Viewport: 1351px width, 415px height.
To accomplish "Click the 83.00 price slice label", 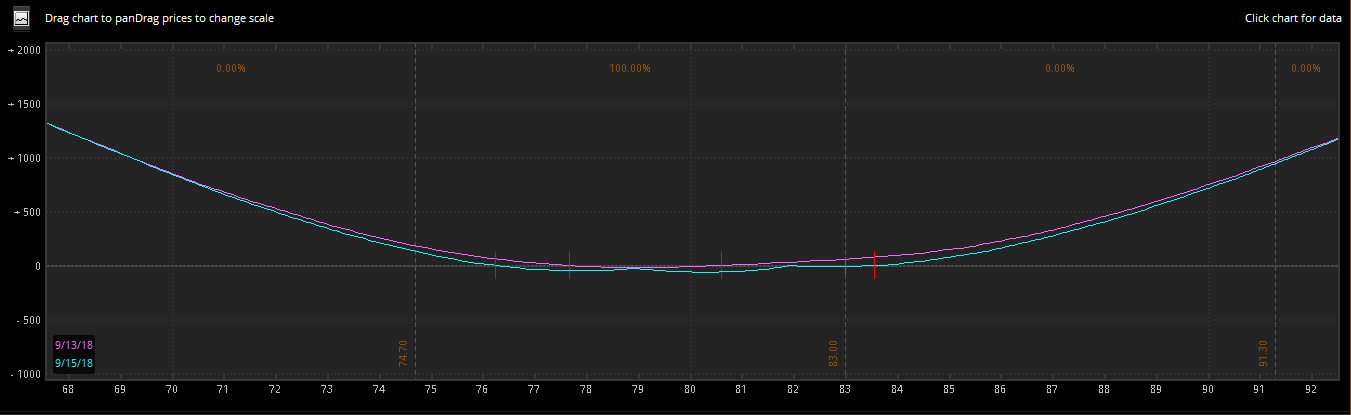I will (x=834, y=353).
